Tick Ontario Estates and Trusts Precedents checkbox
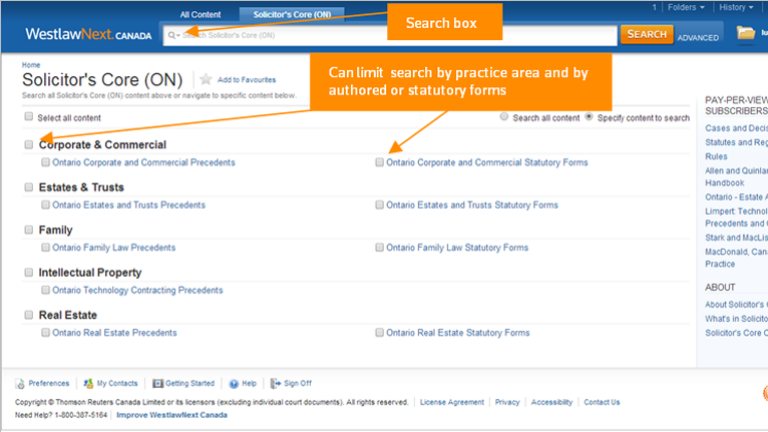 [x=45, y=205]
